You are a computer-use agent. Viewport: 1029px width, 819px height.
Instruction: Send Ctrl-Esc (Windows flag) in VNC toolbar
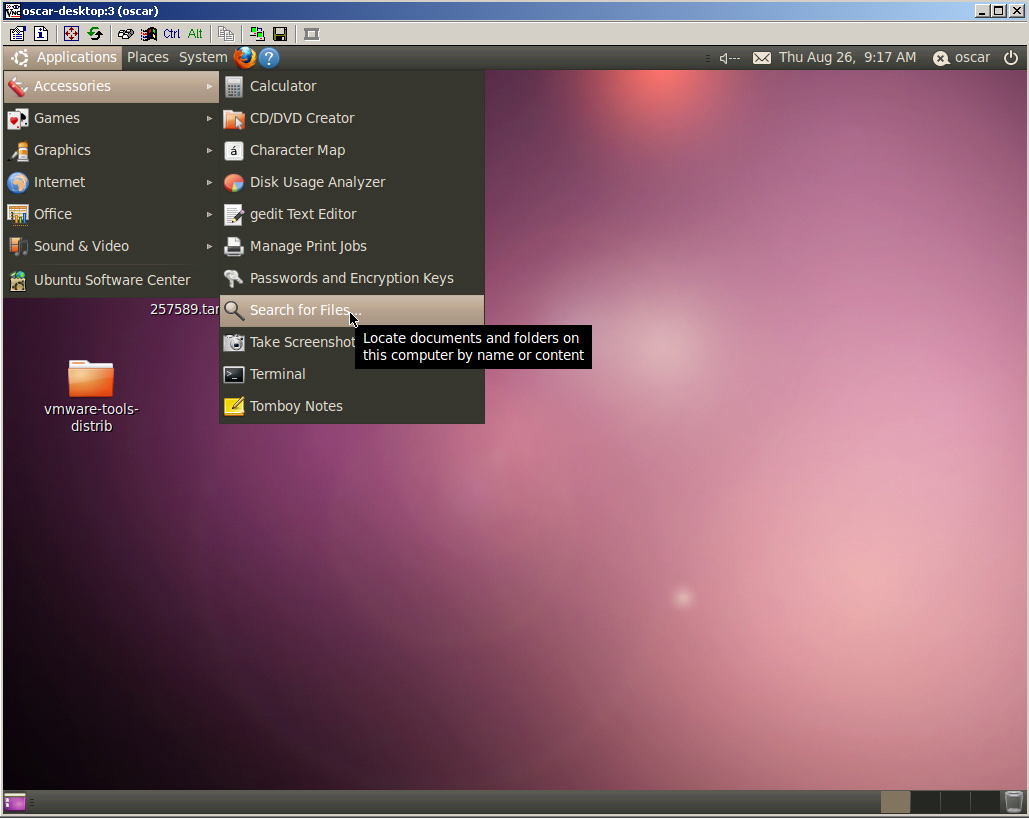[149, 34]
